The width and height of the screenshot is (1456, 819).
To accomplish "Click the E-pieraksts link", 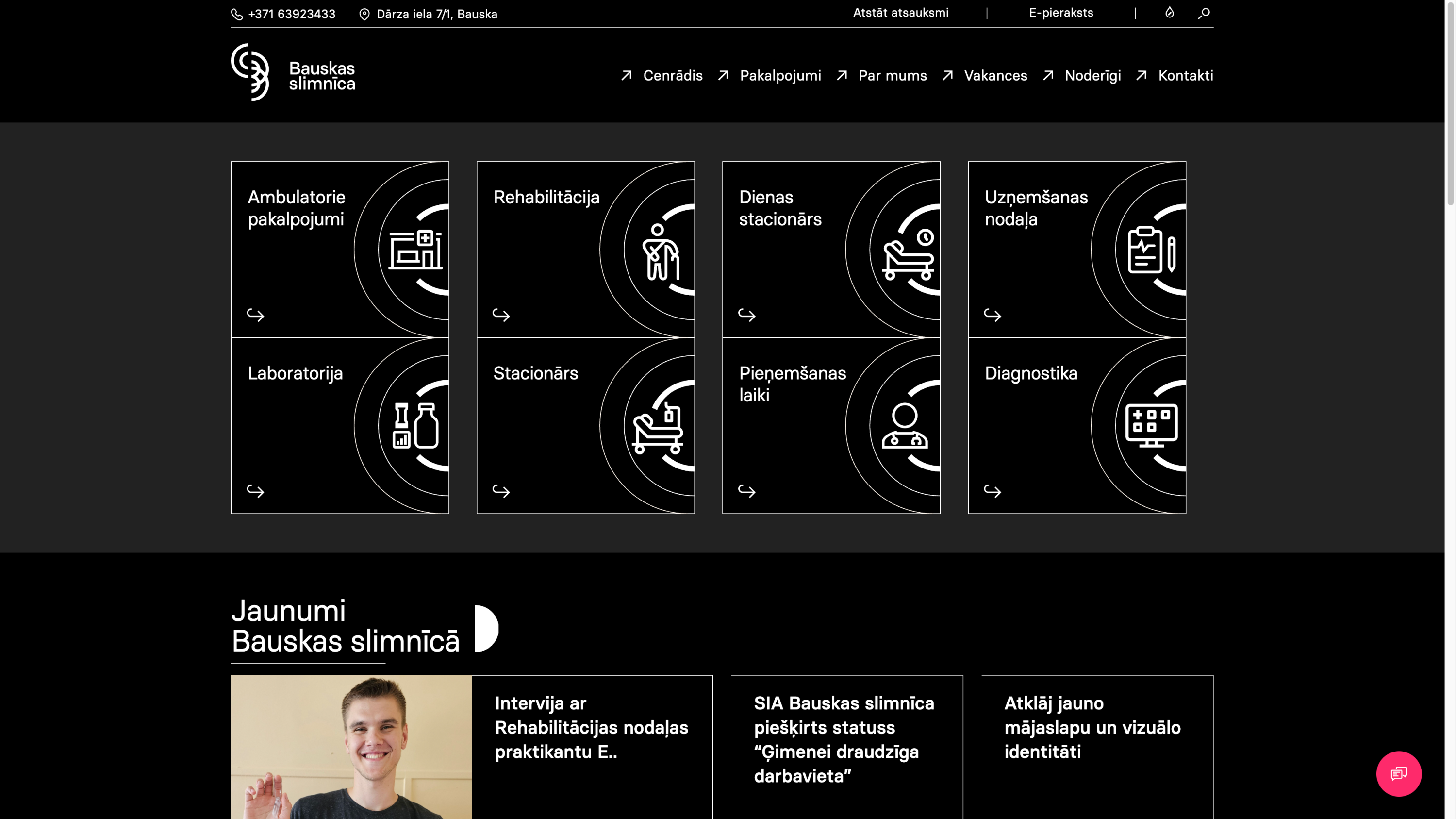I will [1060, 13].
